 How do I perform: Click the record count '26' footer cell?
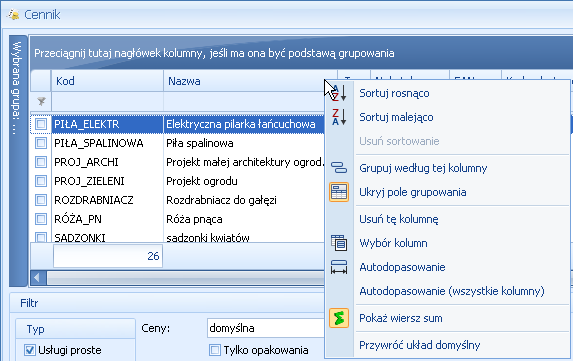[108, 256]
